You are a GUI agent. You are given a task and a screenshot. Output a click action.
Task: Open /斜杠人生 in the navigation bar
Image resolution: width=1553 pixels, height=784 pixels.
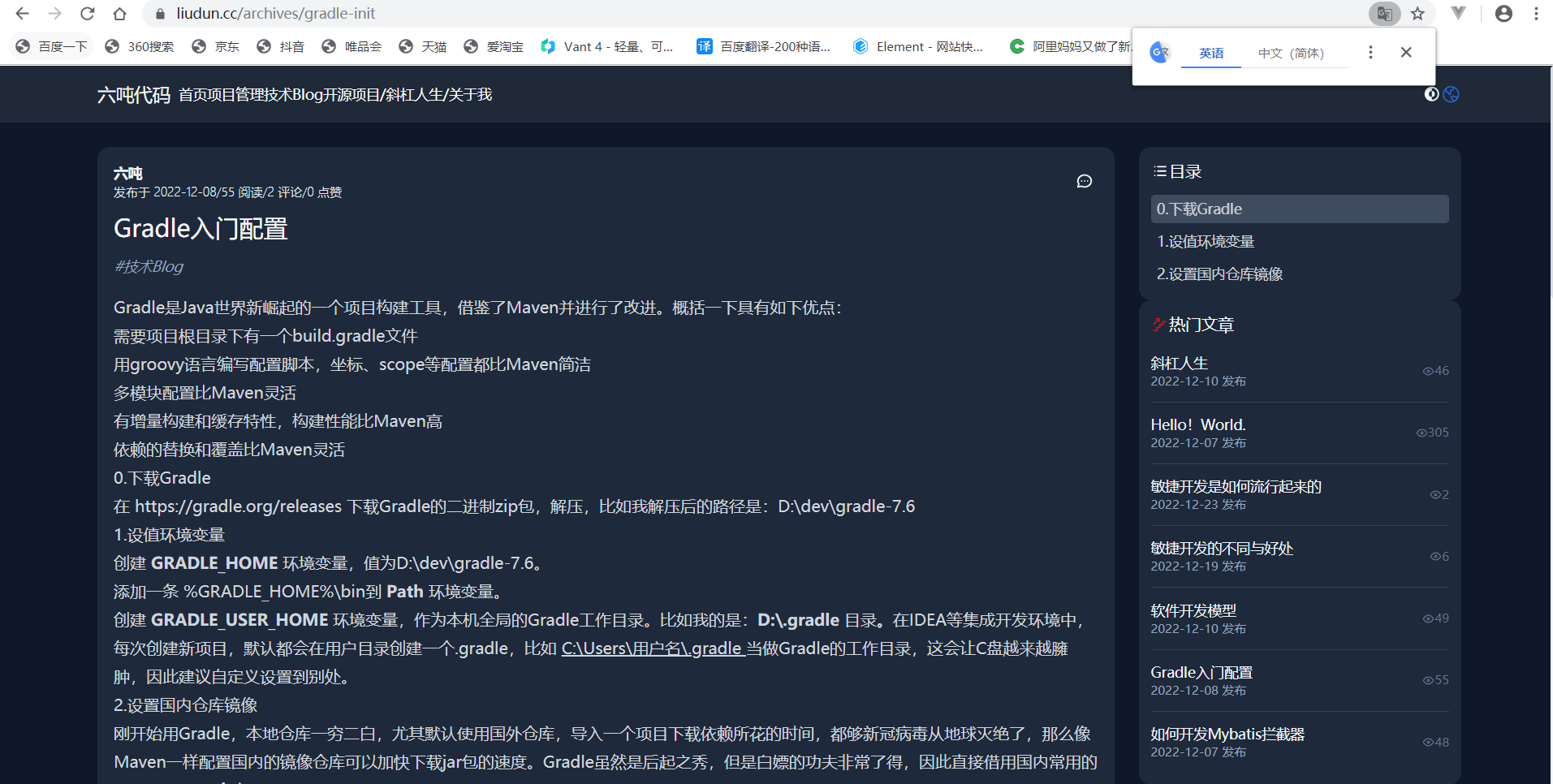(x=411, y=95)
